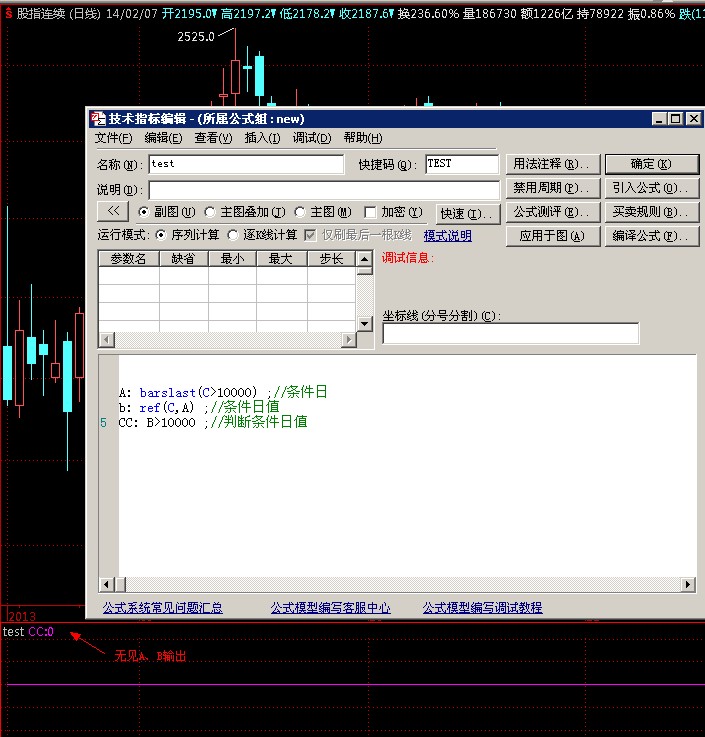Image resolution: width=705 pixels, height=737 pixels.
Task: Click the 快速 button
Action: point(467,213)
